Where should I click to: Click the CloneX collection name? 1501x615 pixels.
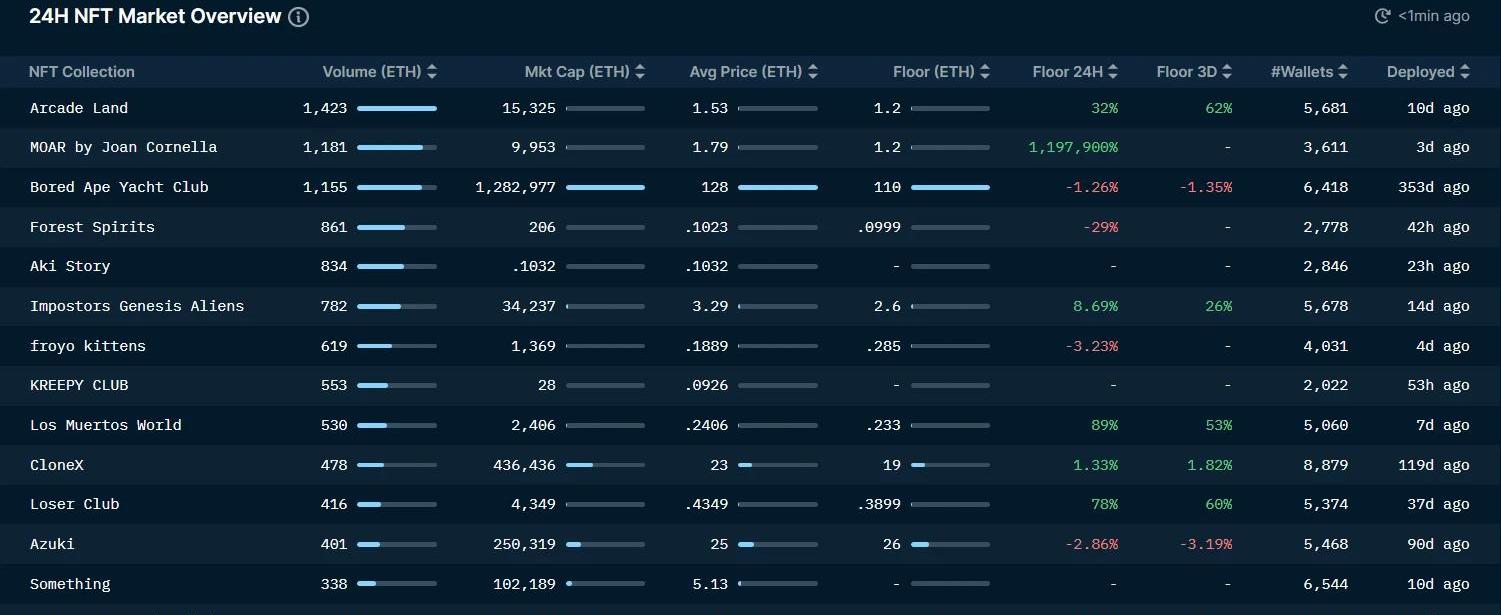pyautogui.click(x=57, y=465)
